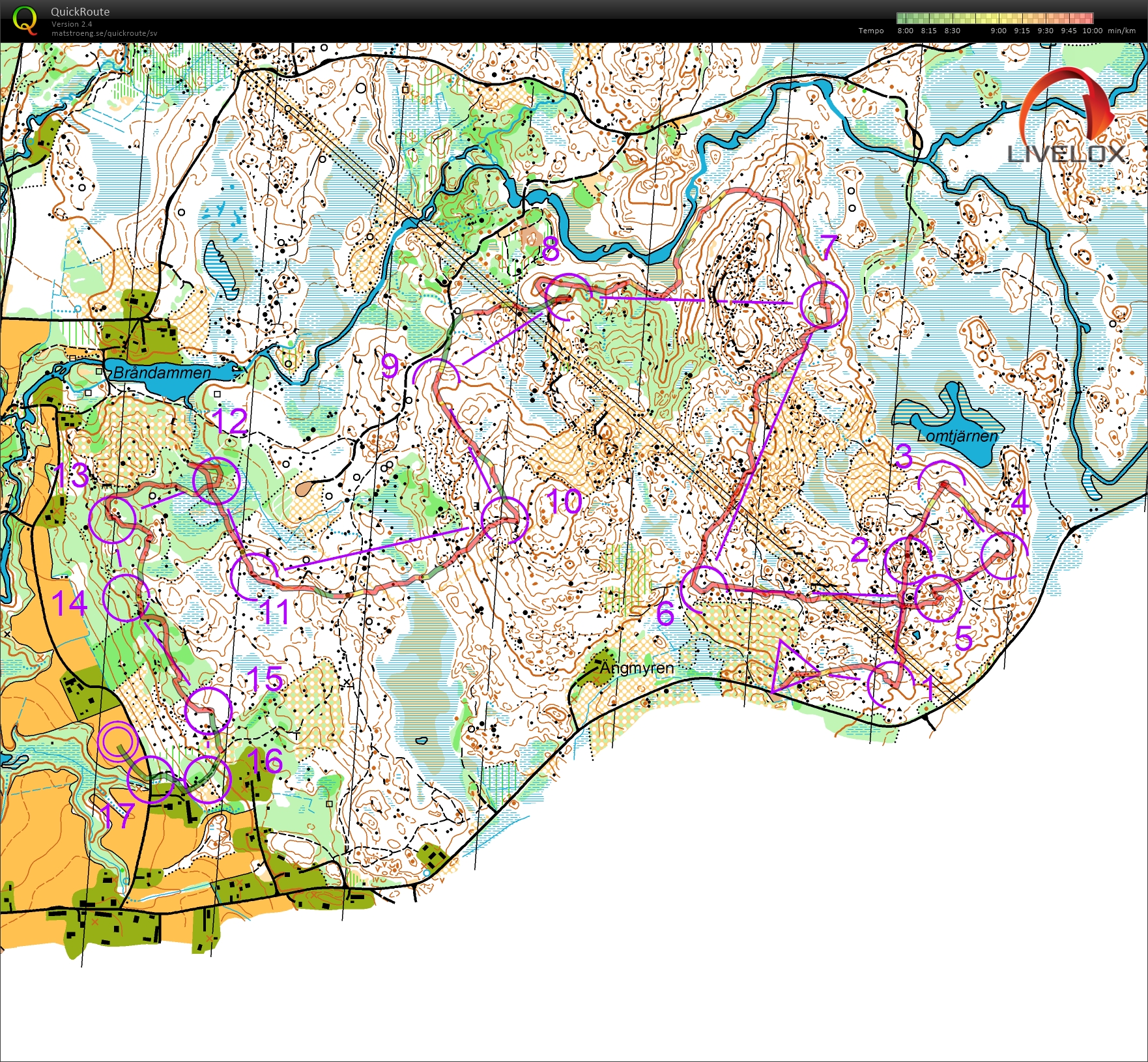Click control circle 4 on the course

tap(1004, 555)
